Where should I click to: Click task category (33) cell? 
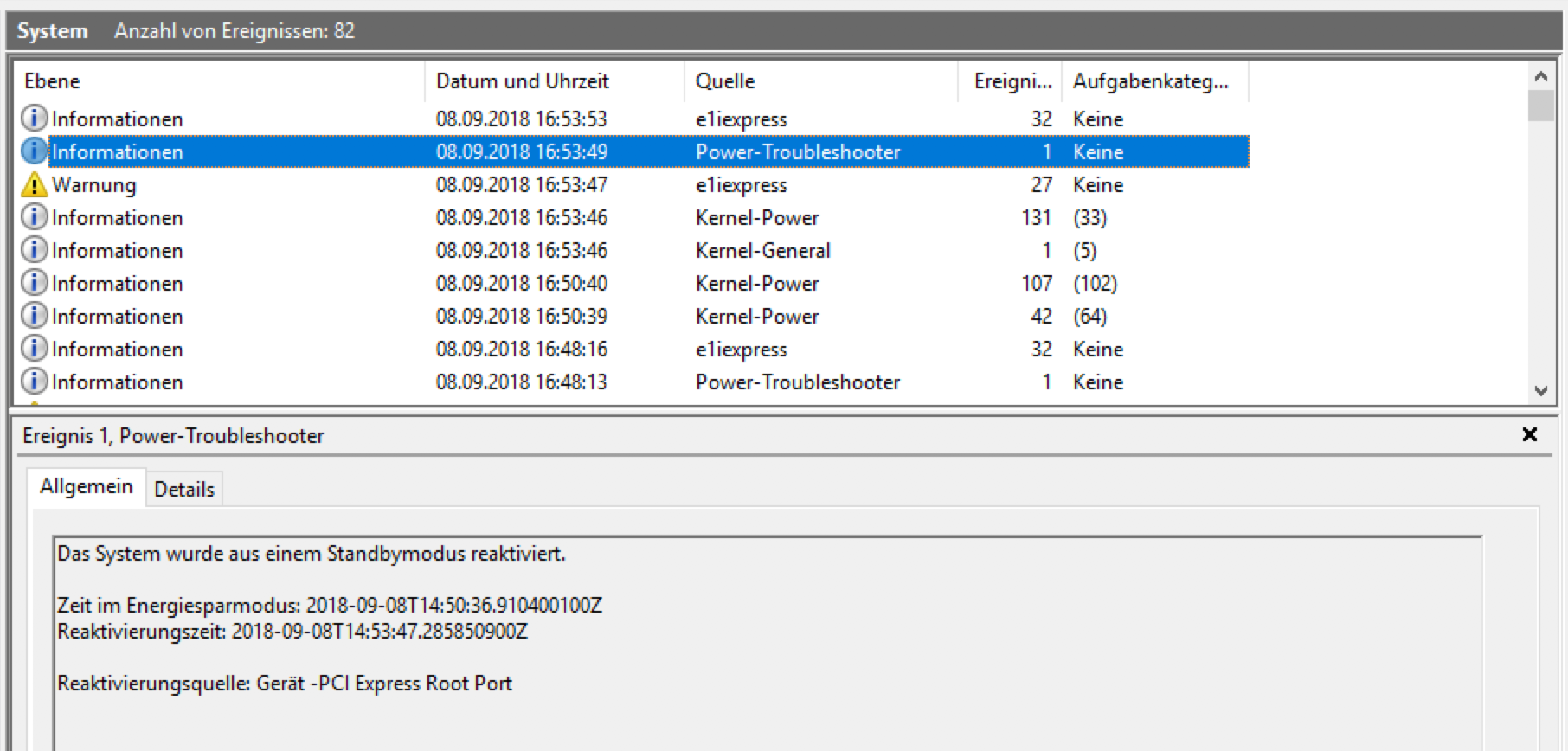tap(1090, 217)
